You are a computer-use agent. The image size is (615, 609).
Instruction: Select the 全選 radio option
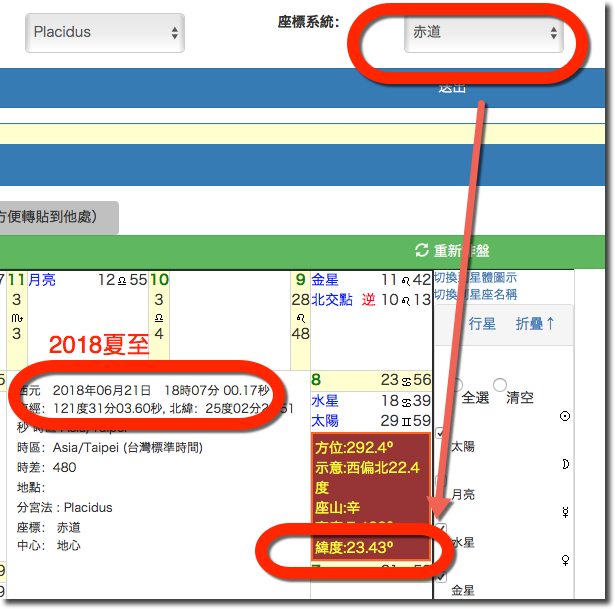coord(458,385)
